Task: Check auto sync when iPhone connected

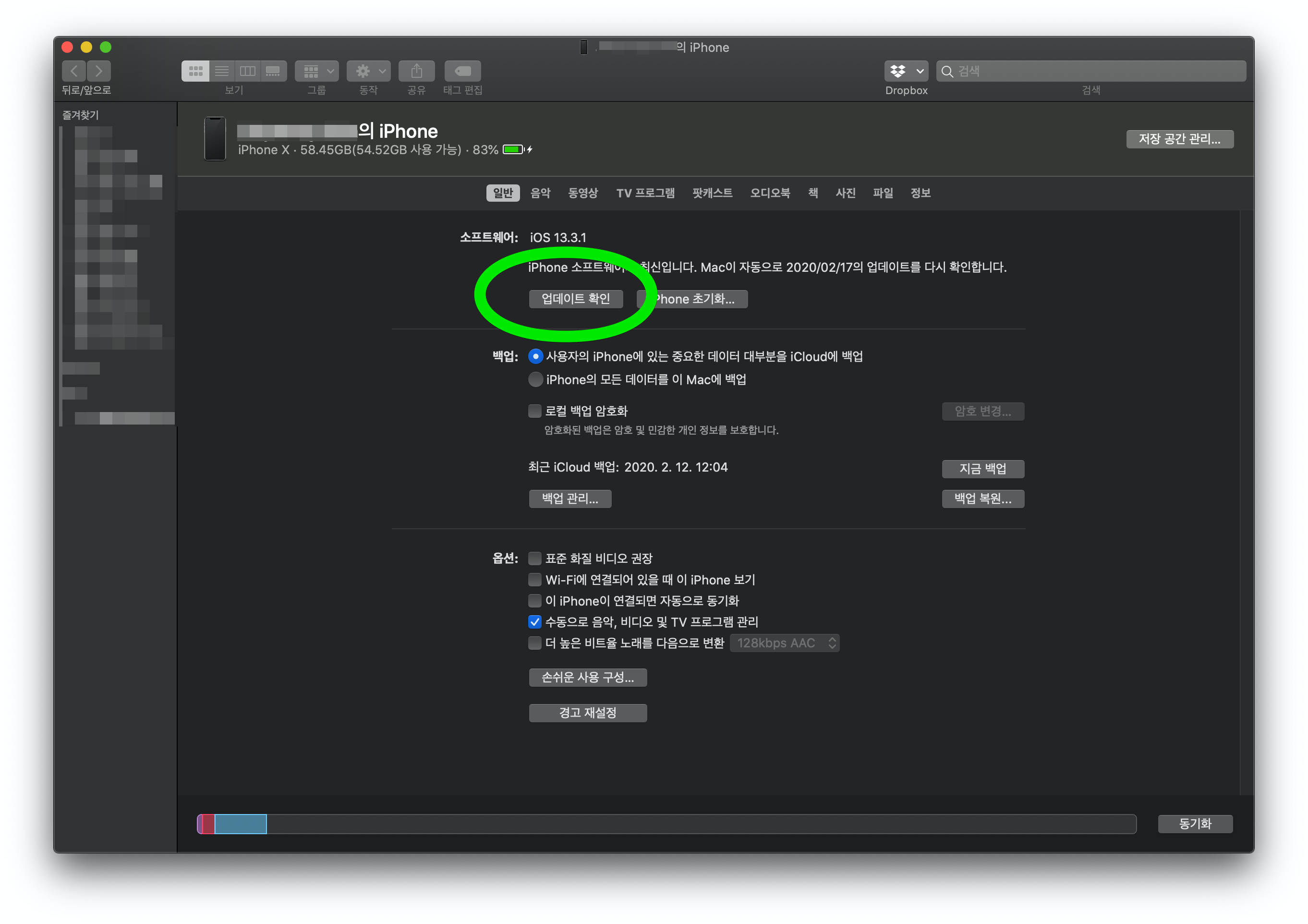Action: (535, 600)
